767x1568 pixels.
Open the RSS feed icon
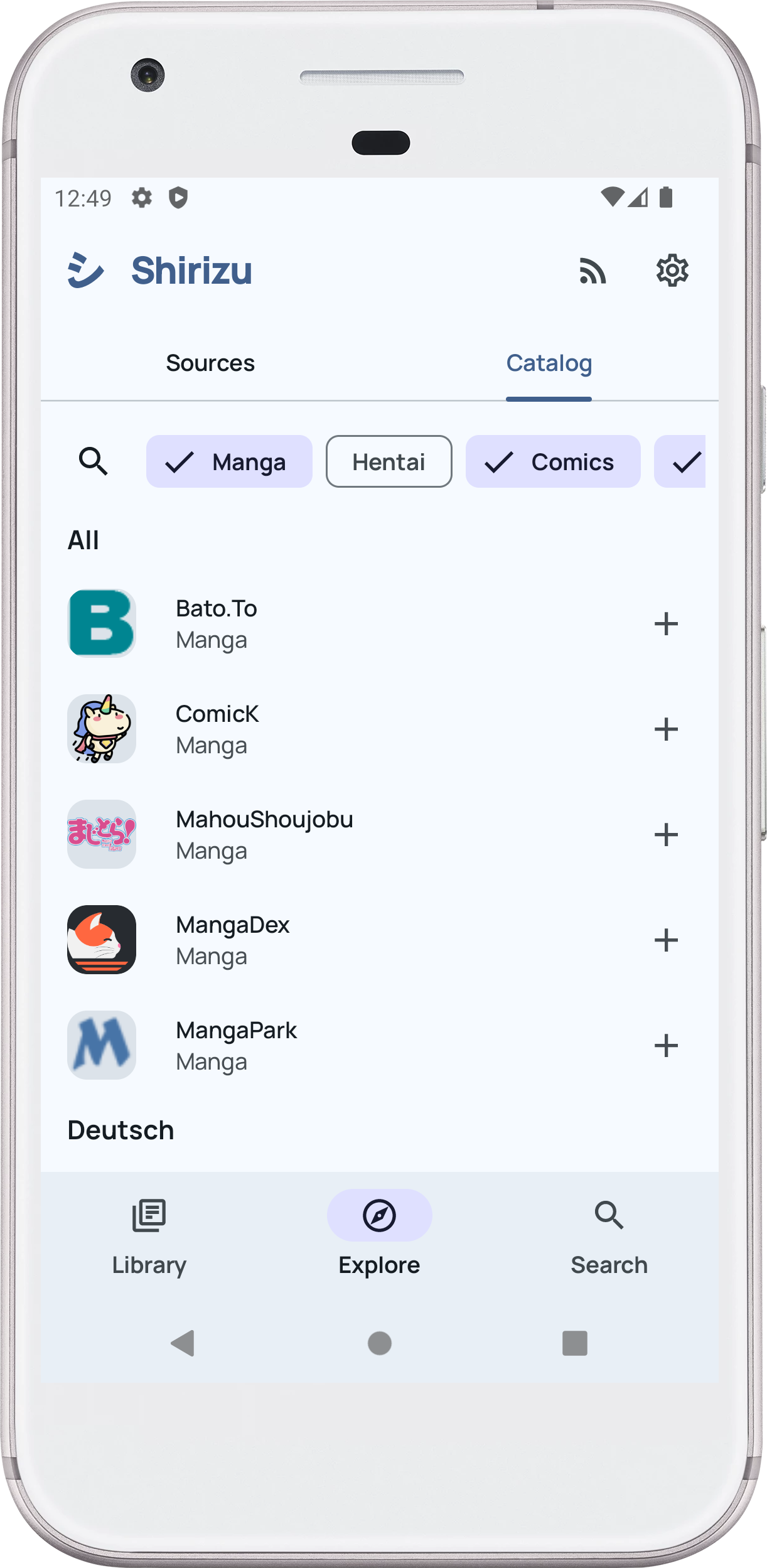click(x=592, y=271)
